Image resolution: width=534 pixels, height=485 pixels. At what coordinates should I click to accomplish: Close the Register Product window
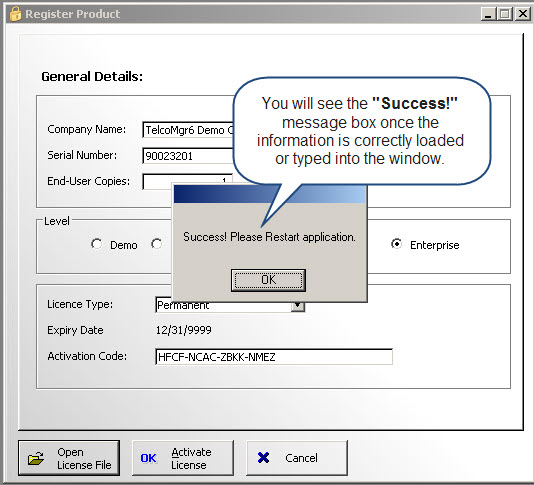click(x=523, y=14)
